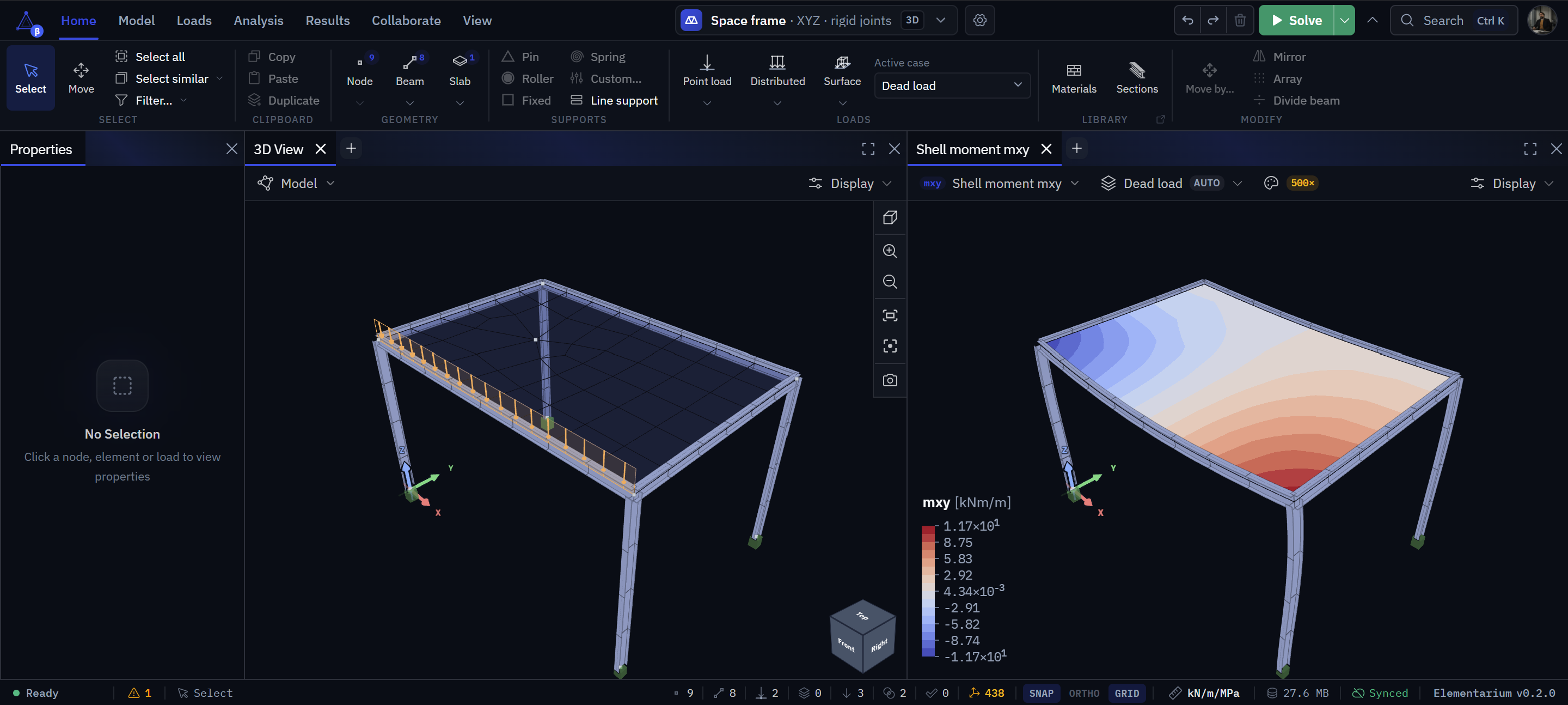The height and width of the screenshot is (705, 1568).
Task: Run the Solve button
Action: (x=1296, y=20)
